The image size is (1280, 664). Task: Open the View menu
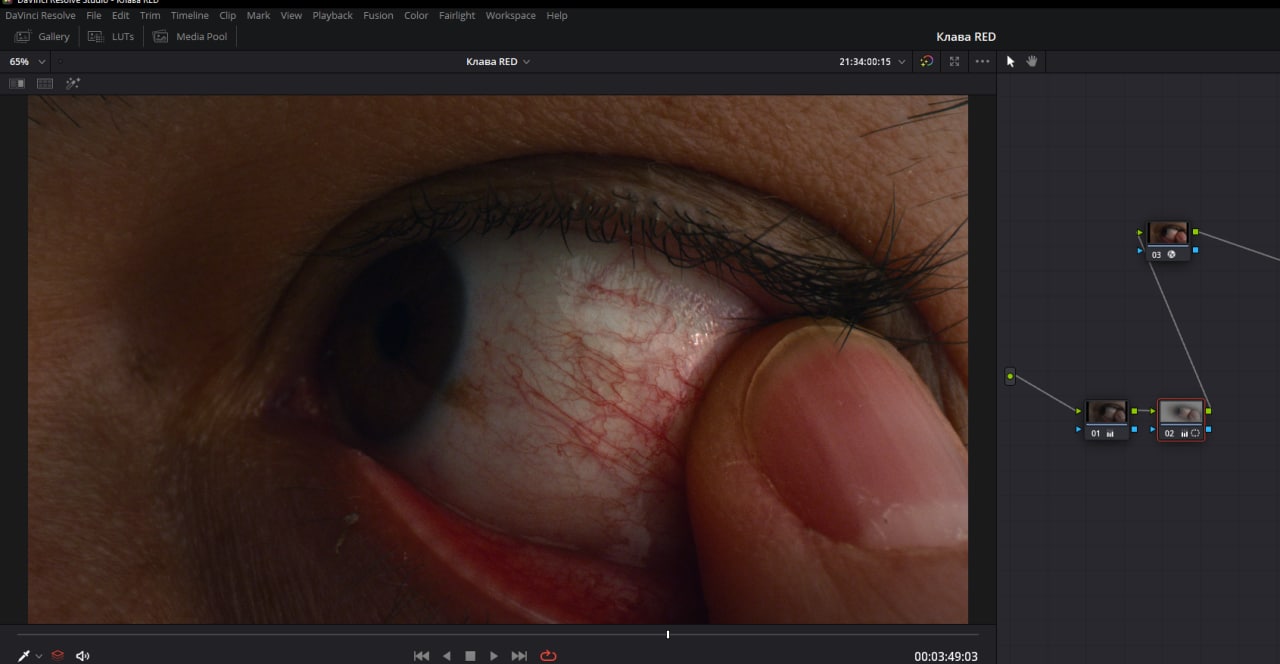(x=291, y=16)
